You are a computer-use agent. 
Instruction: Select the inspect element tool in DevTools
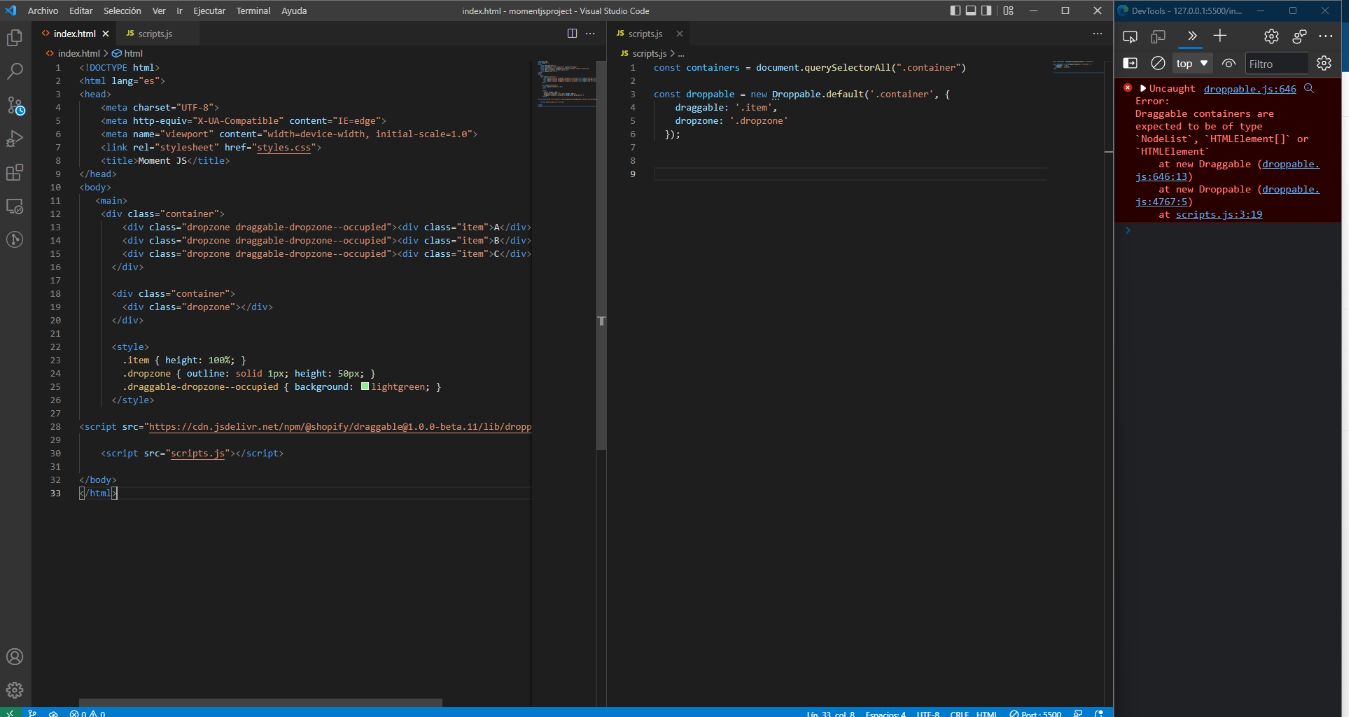pos(1129,36)
